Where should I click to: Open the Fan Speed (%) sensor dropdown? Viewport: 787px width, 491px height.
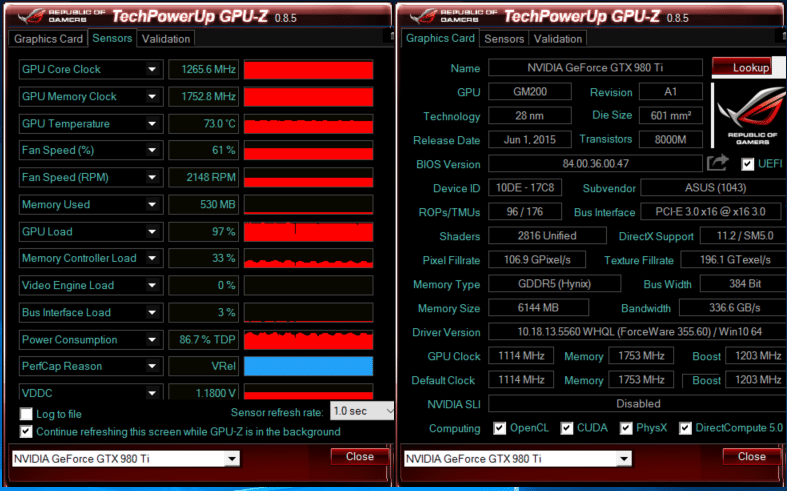click(152, 150)
